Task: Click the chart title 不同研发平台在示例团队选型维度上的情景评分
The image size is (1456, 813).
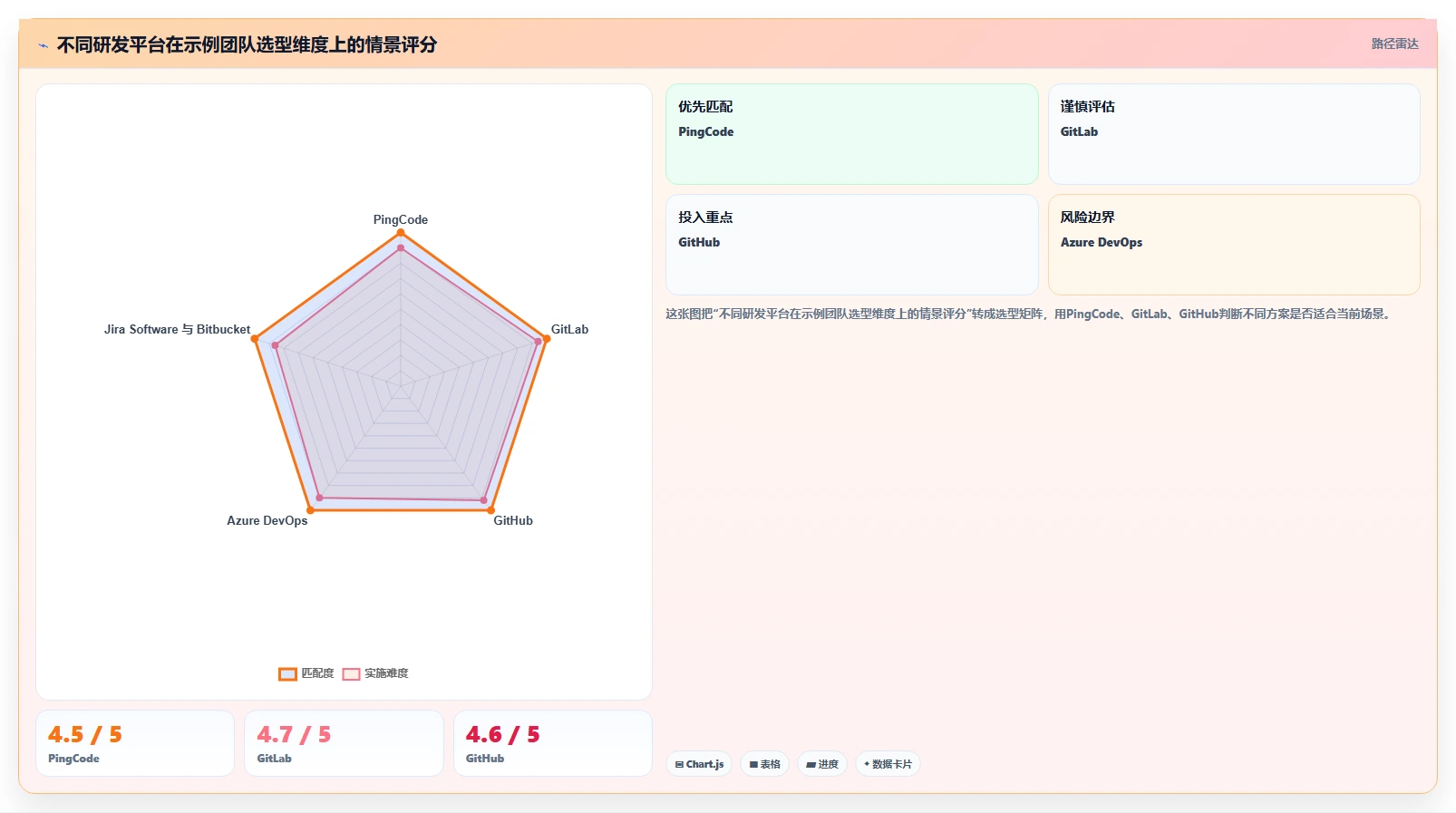Action: [x=247, y=44]
